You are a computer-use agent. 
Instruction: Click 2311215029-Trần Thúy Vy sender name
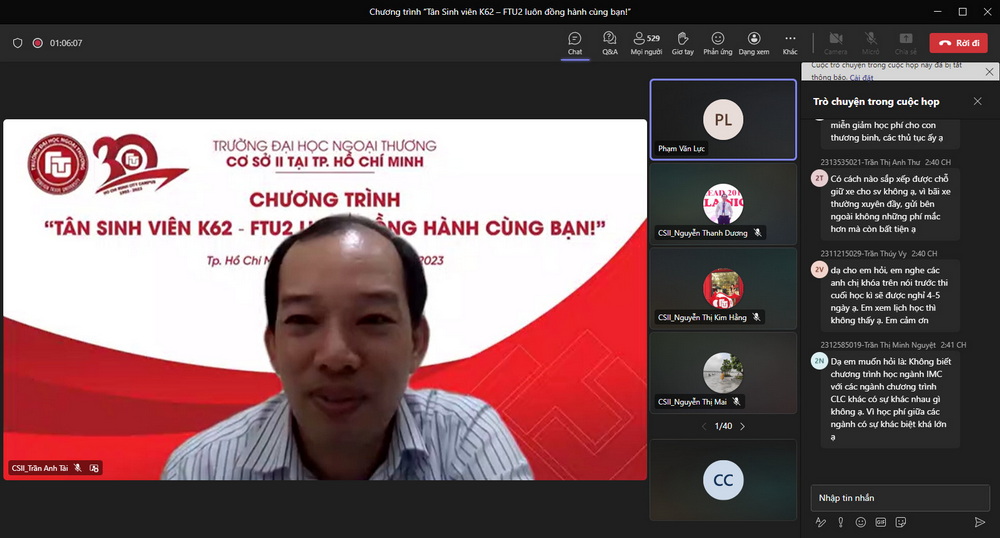click(863, 253)
